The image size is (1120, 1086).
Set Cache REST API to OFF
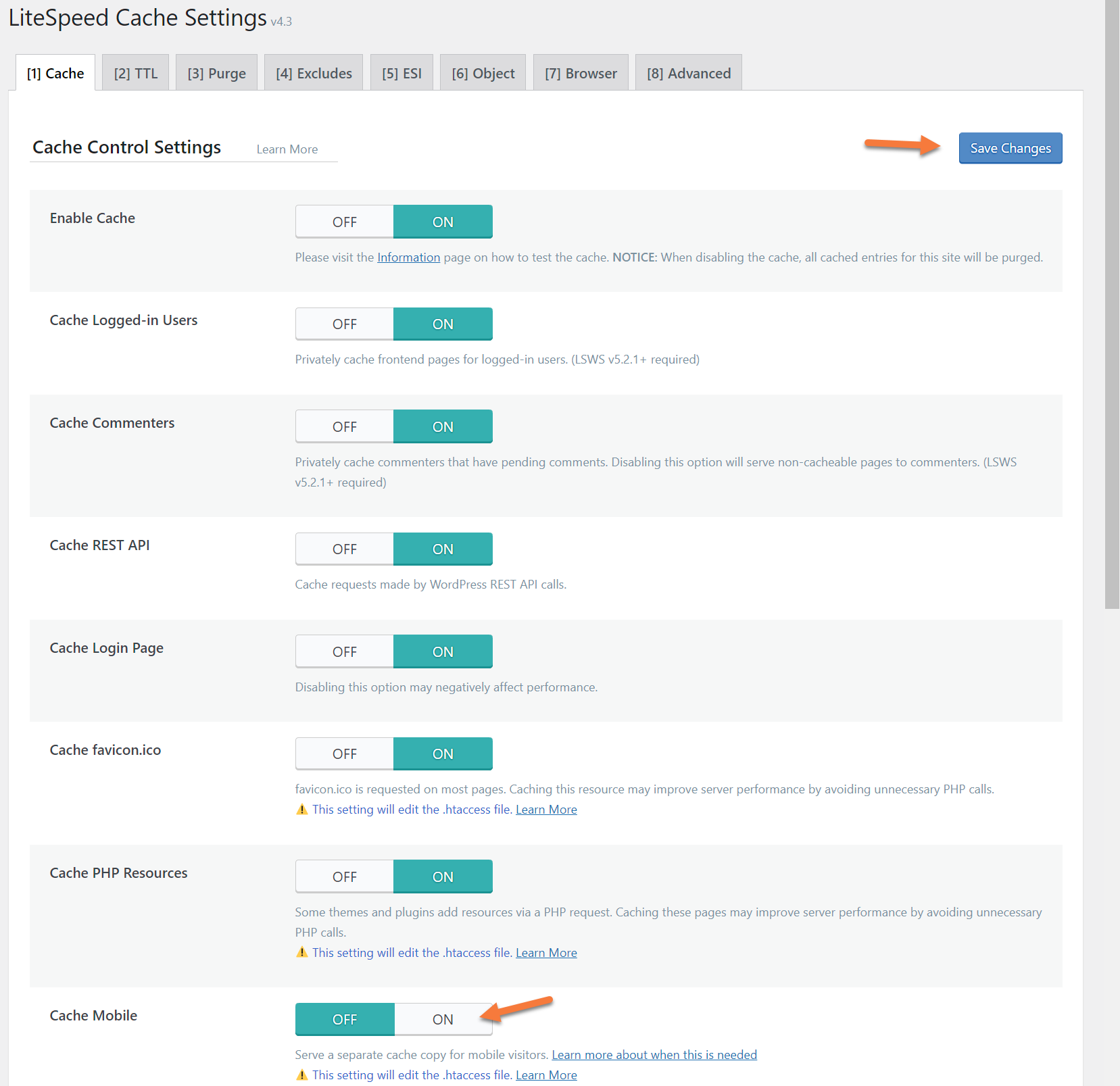point(345,549)
